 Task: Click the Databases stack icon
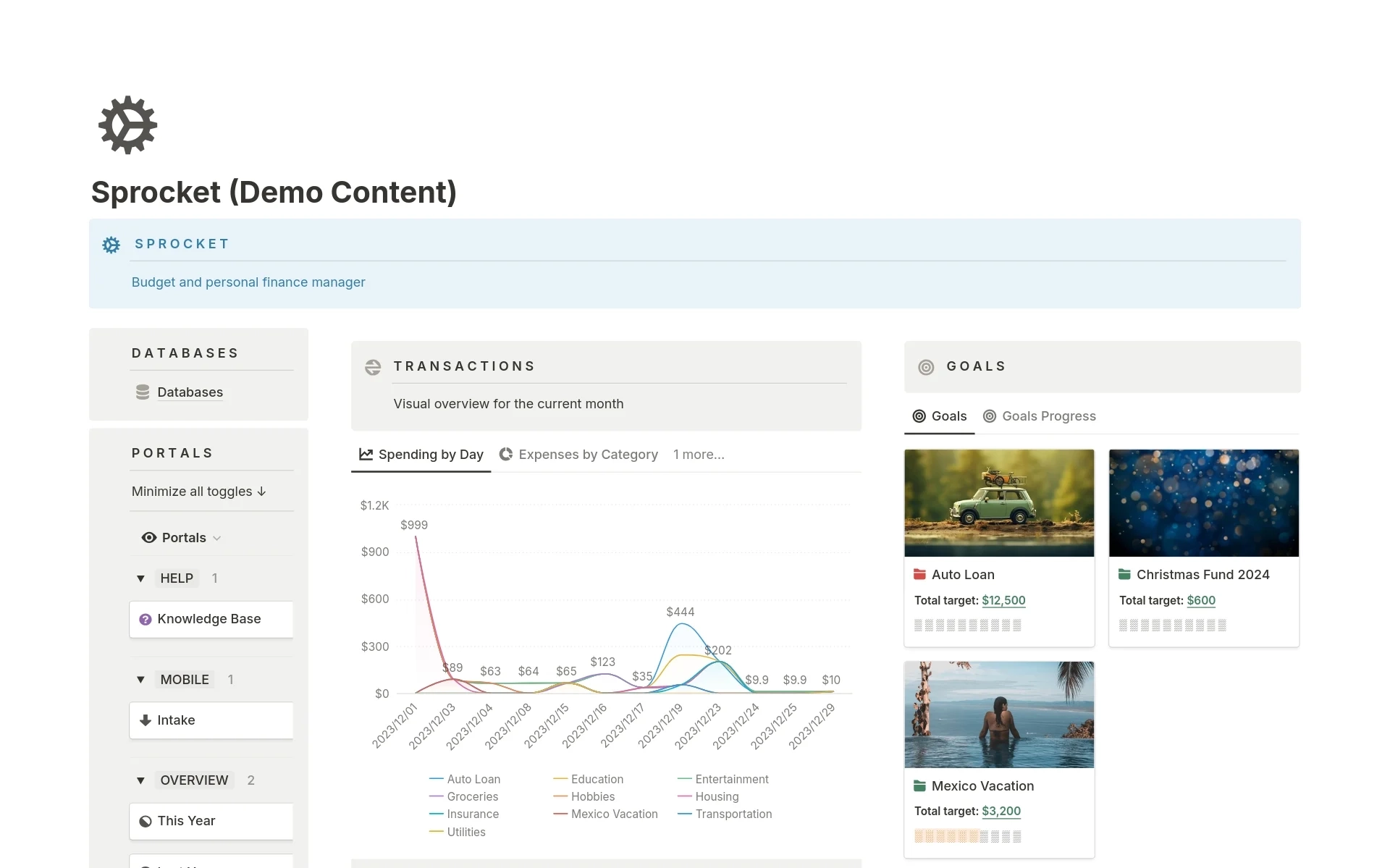tap(143, 392)
